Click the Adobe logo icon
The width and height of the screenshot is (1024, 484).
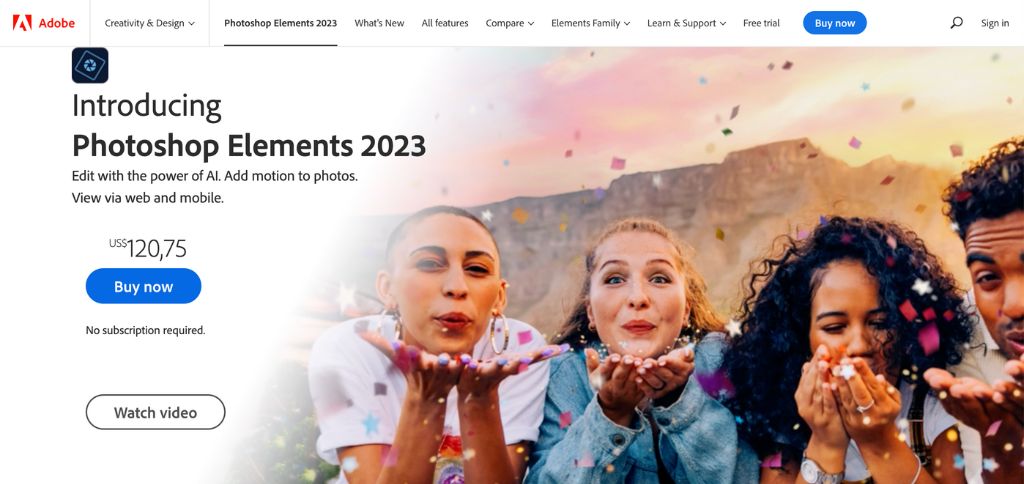pos(22,23)
